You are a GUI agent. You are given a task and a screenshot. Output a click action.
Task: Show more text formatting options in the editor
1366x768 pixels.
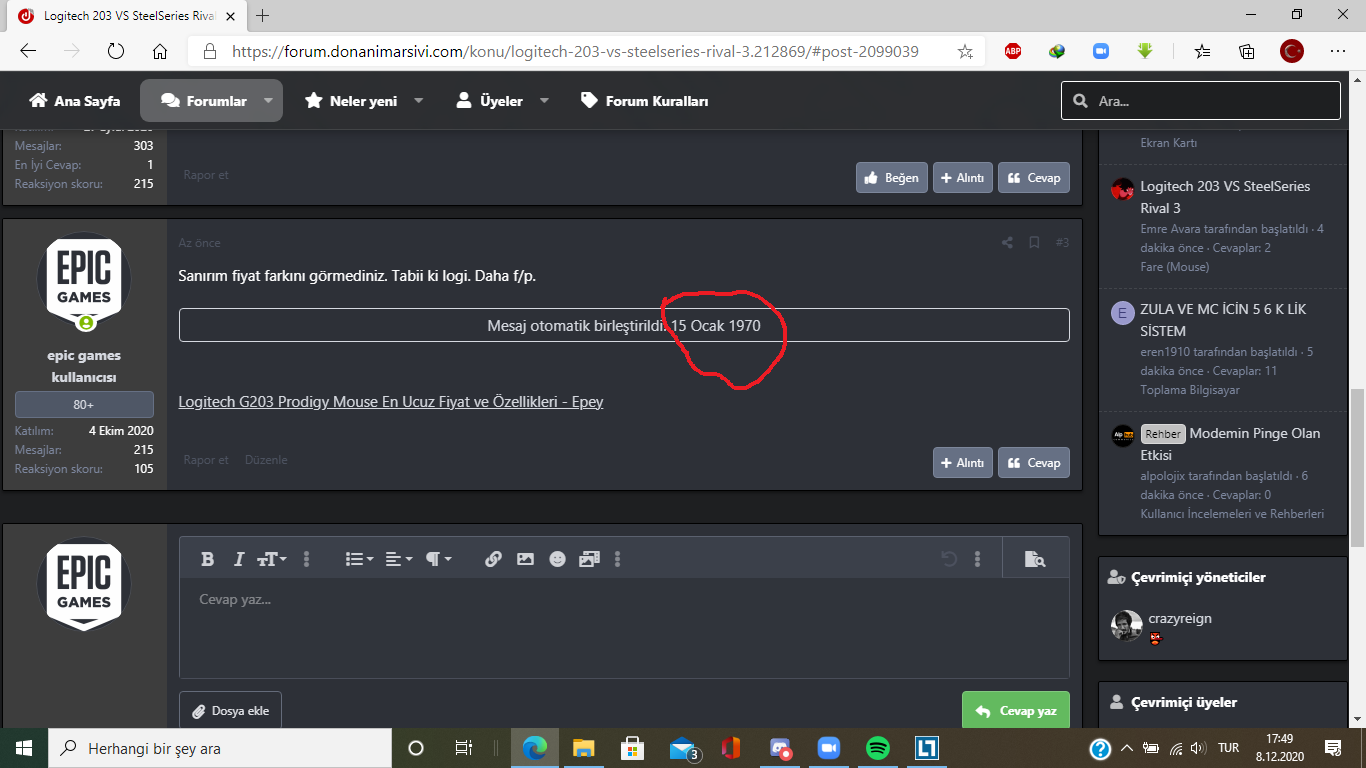point(307,559)
